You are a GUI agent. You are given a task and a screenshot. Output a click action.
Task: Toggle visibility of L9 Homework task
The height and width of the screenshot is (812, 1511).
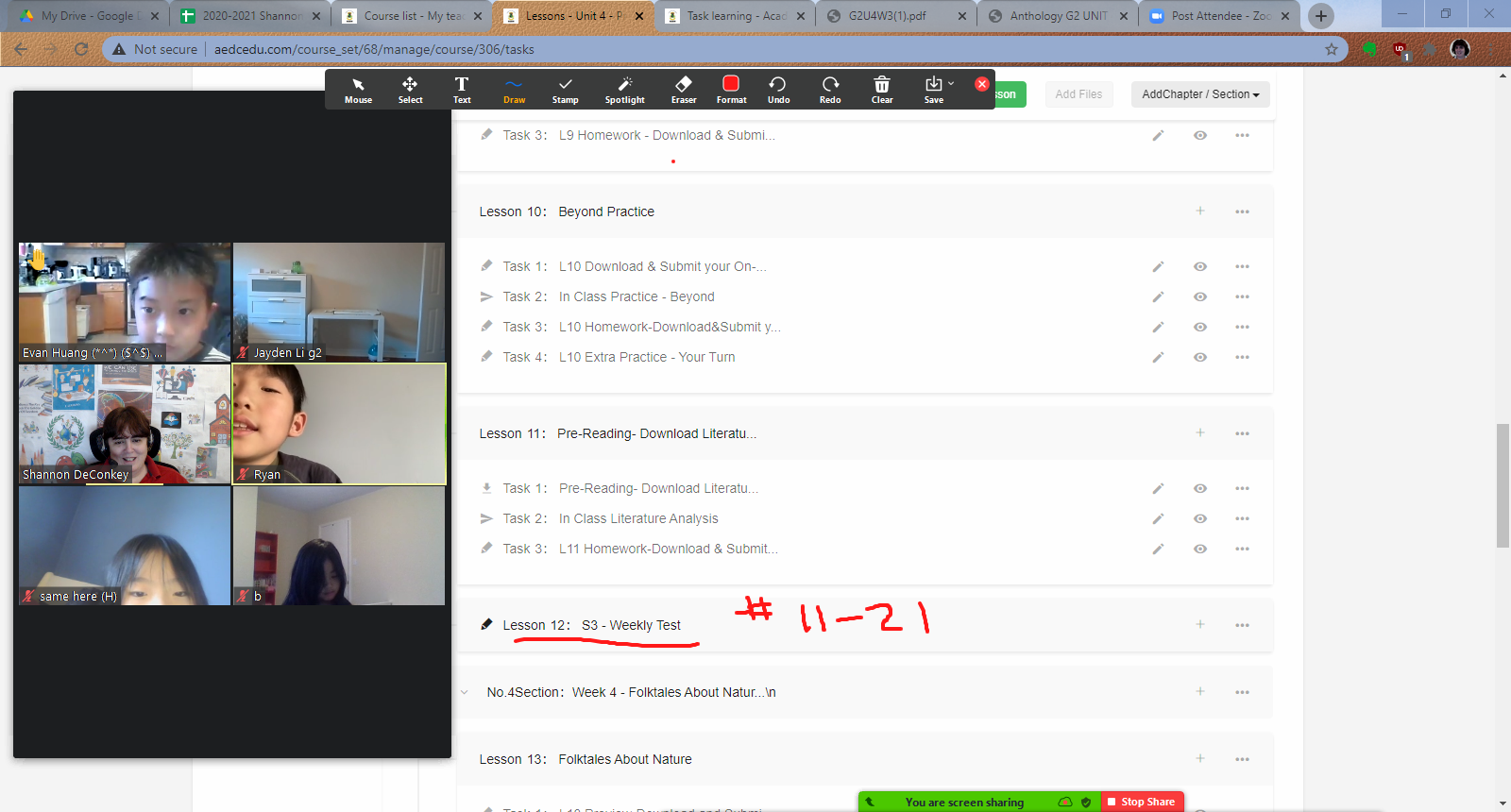click(1200, 136)
